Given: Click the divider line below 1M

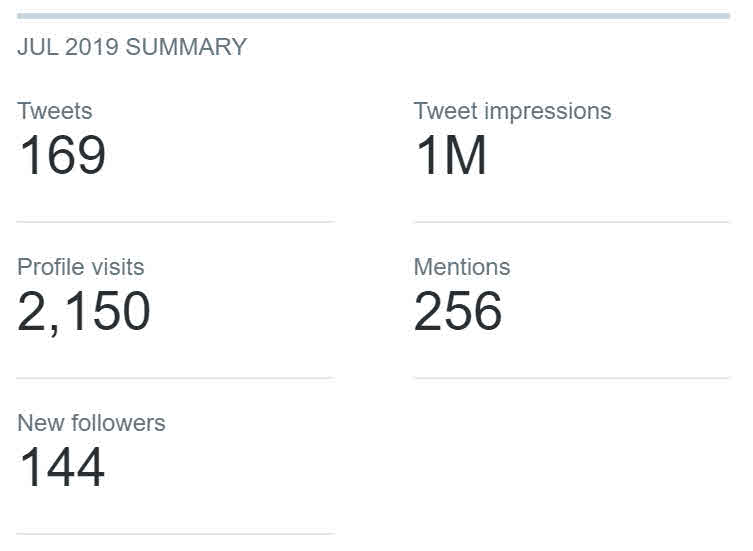Looking at the screenshot, I should coord(571,222).
